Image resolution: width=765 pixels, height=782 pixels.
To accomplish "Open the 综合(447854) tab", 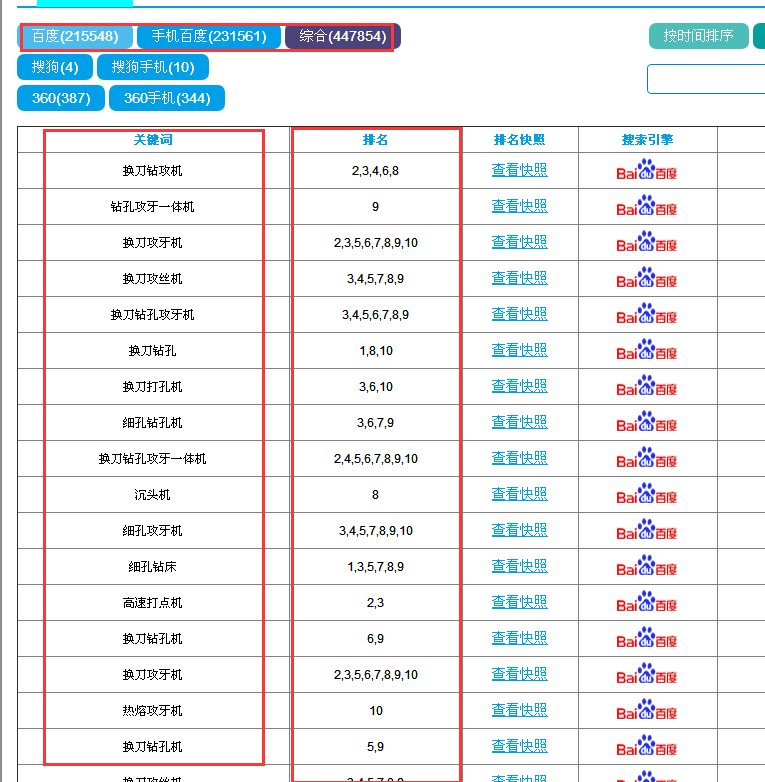I will tap(342, 36).
